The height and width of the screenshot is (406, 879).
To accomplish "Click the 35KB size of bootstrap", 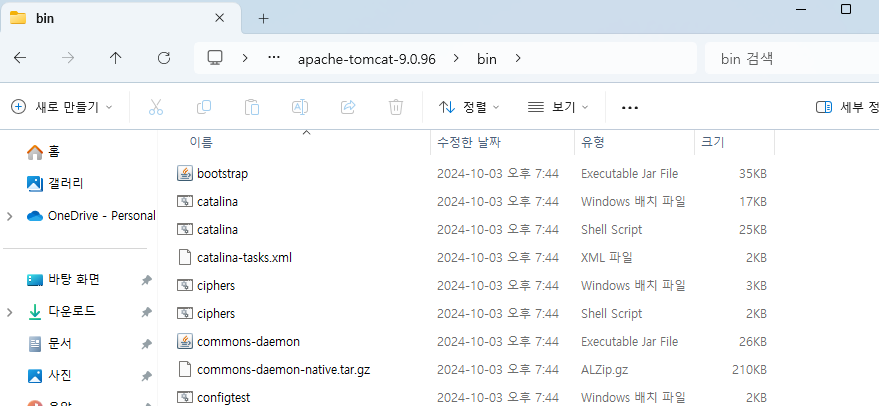I will [x=752, y=173].
